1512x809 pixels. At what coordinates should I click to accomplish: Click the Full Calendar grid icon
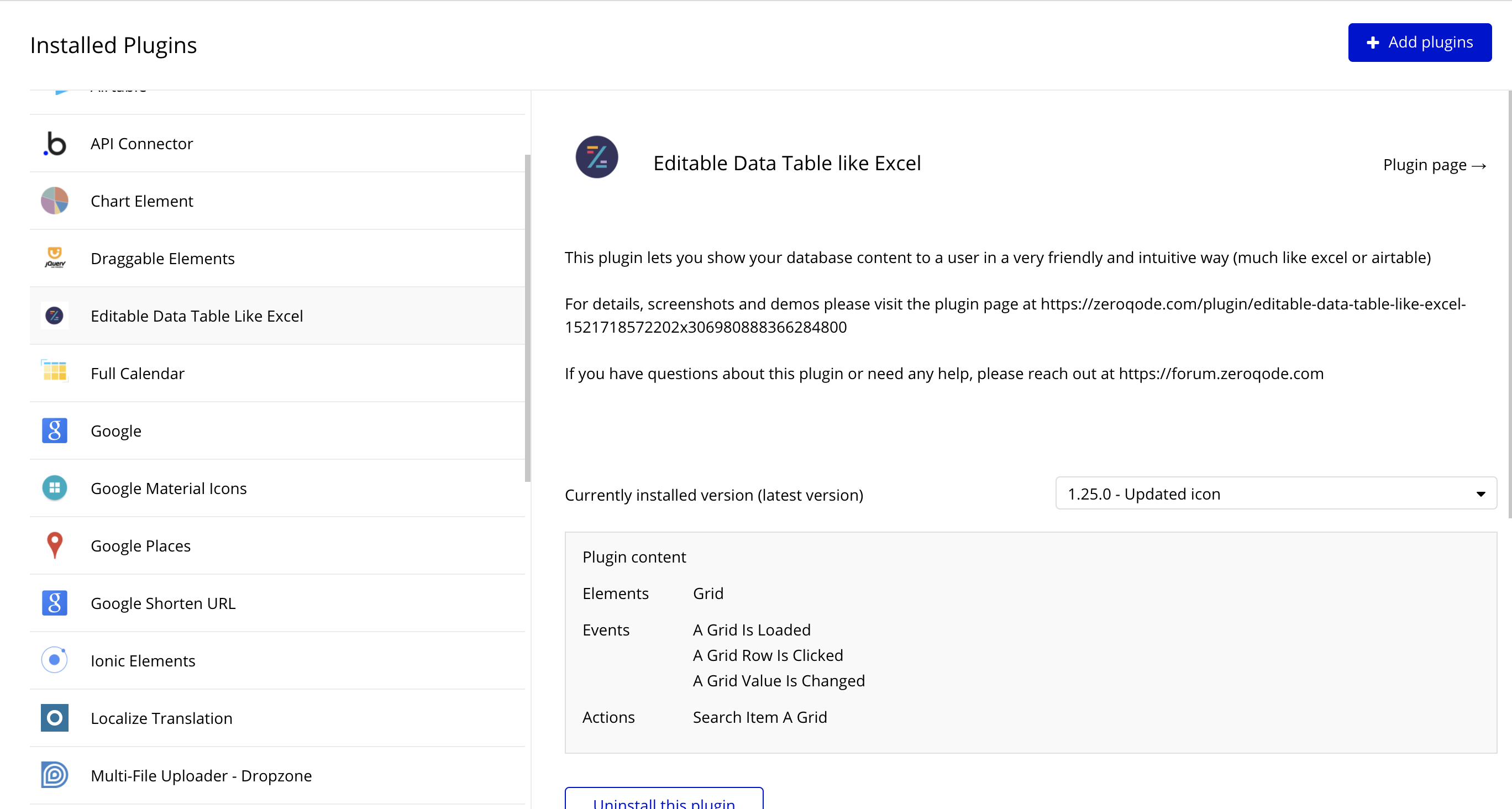click(x=55, y=372)
